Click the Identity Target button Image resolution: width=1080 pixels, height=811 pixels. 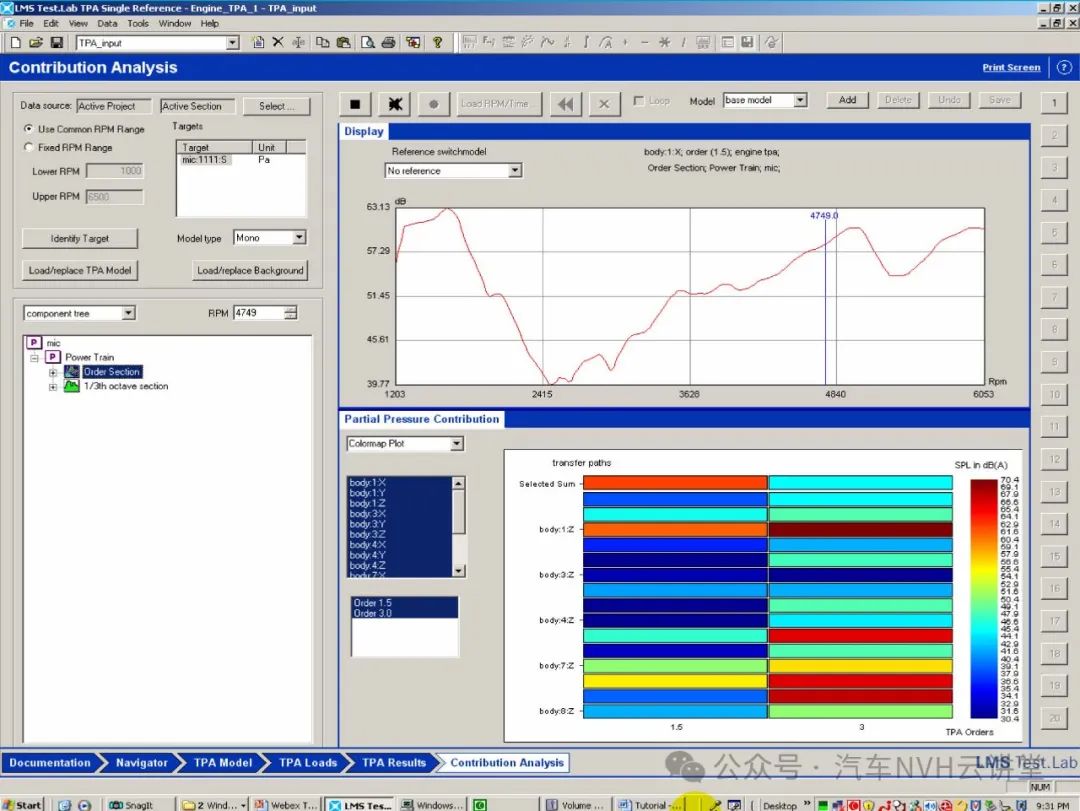click(x=80, y=238)
